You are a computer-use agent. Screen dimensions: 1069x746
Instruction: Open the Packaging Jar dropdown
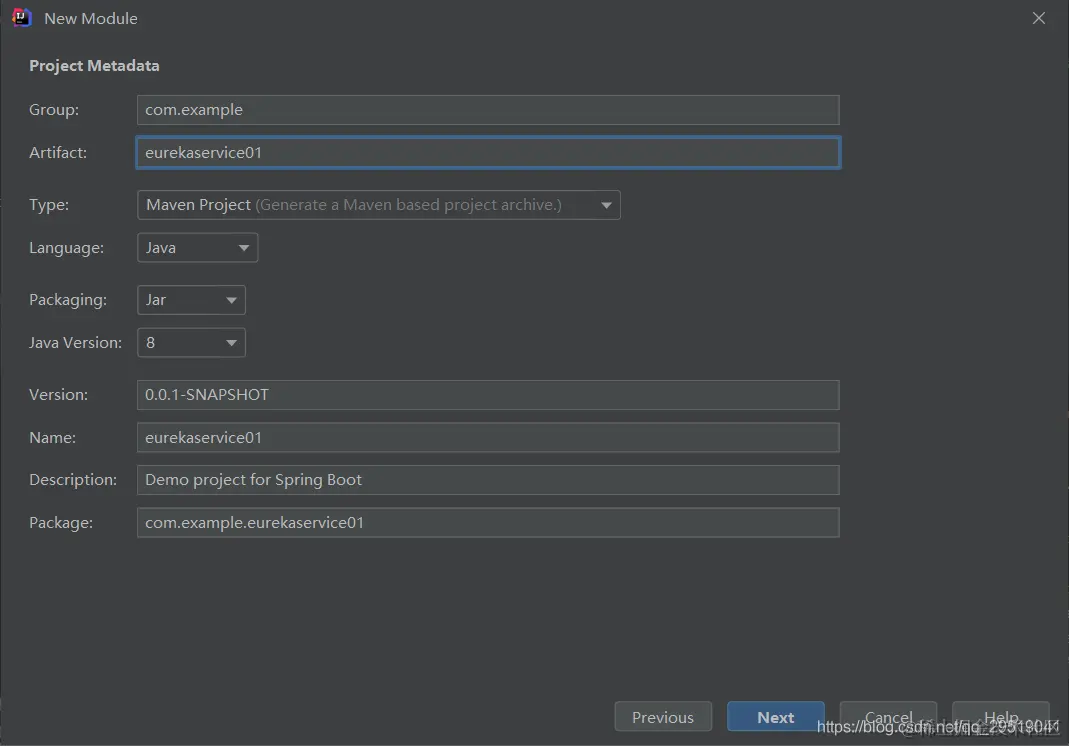tap(192, 300)
